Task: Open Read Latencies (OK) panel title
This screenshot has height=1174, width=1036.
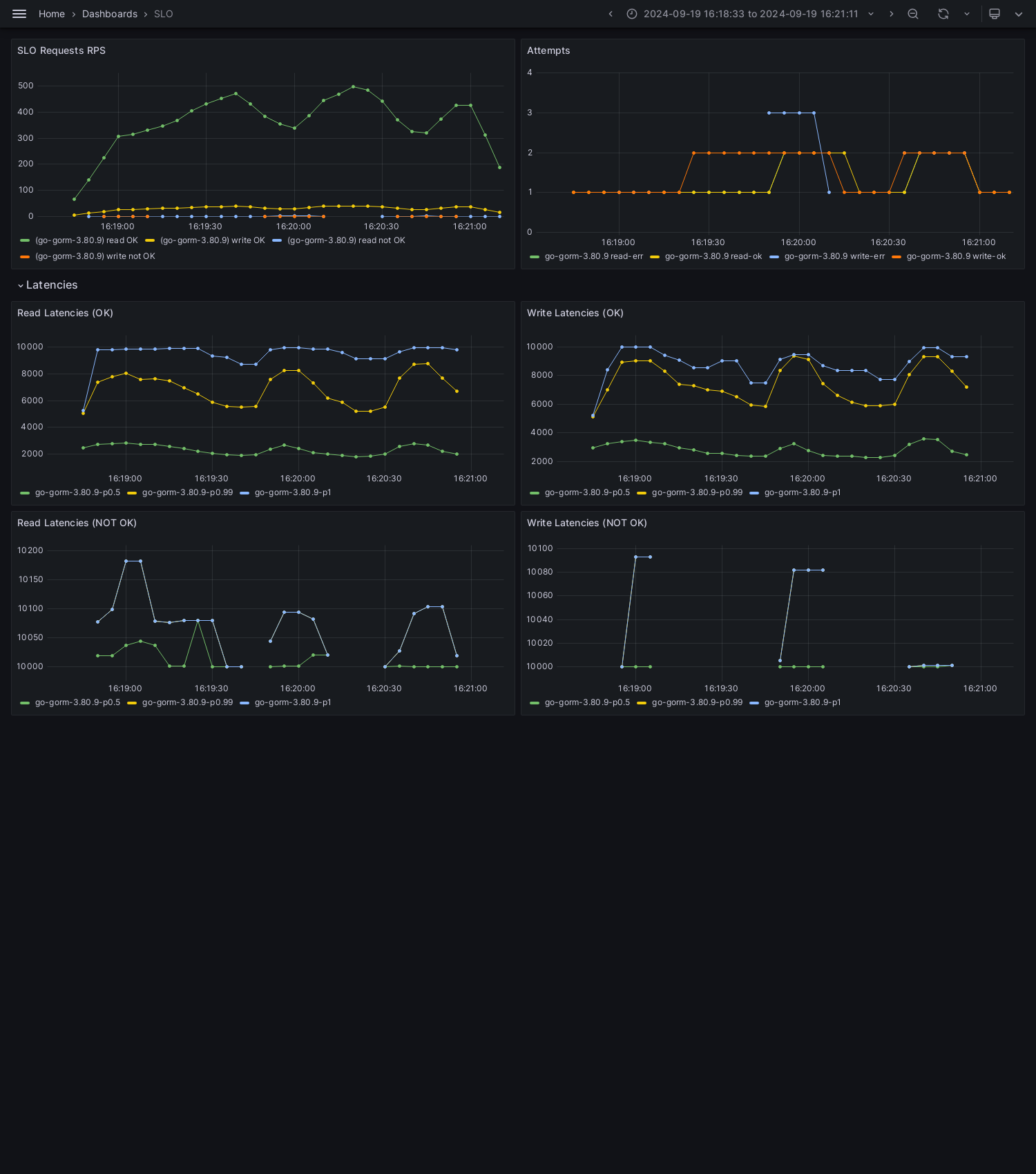Action: [65, 313]
